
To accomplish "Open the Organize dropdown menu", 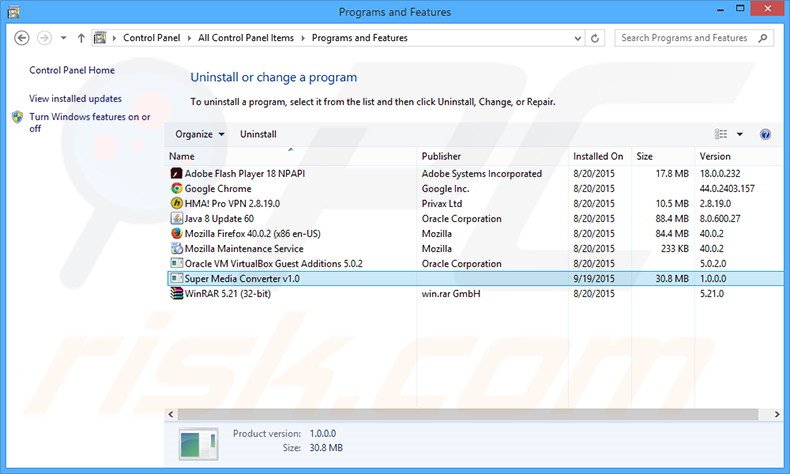I will [199, 134].
